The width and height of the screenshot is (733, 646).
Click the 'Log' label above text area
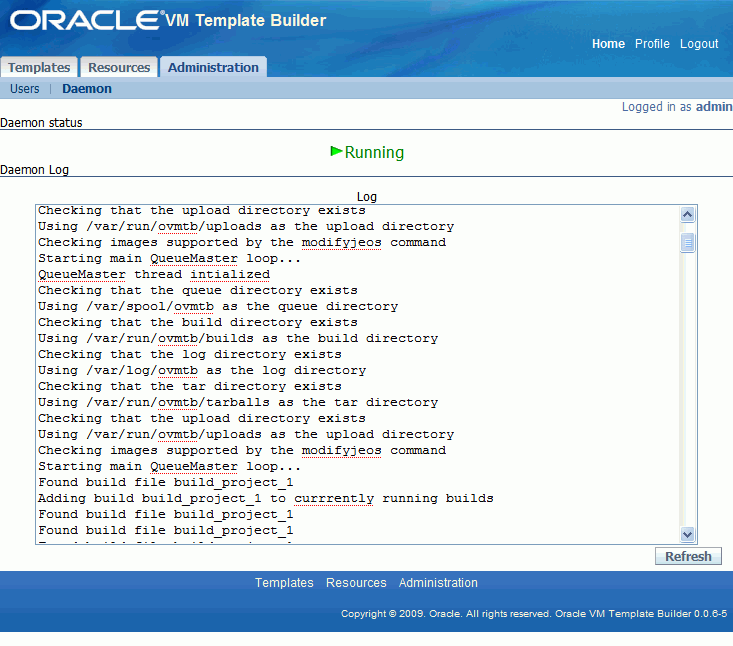(366, 197)
